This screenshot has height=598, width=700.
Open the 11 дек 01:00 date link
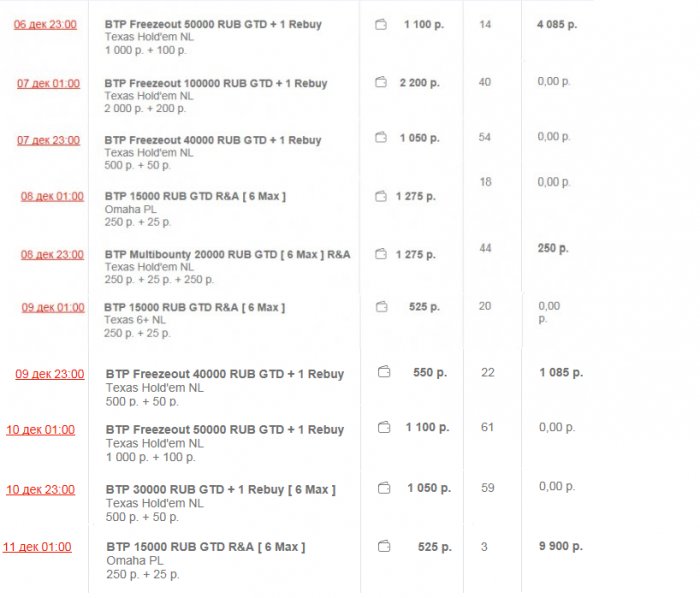click(x=37, y=547)
